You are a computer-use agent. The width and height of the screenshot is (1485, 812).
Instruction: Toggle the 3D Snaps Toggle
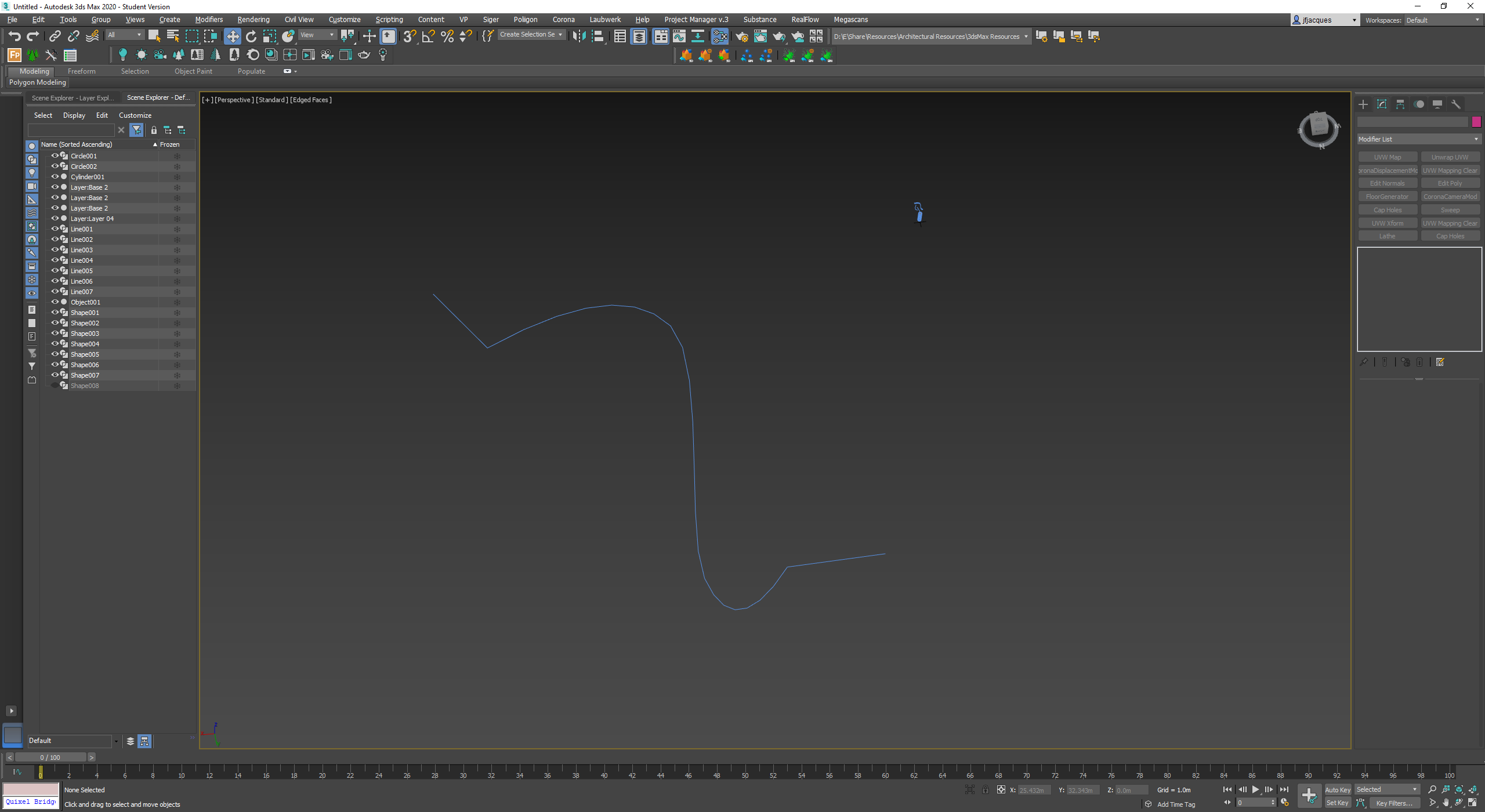pos(409,36)
